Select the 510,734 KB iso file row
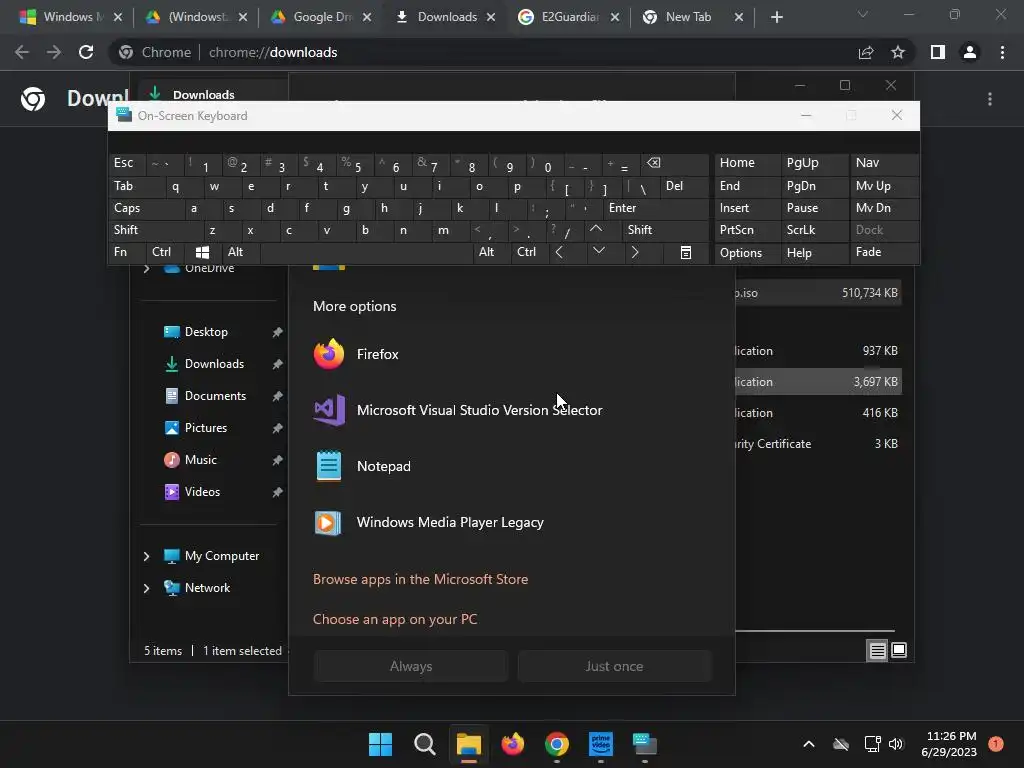 [818, 293]
